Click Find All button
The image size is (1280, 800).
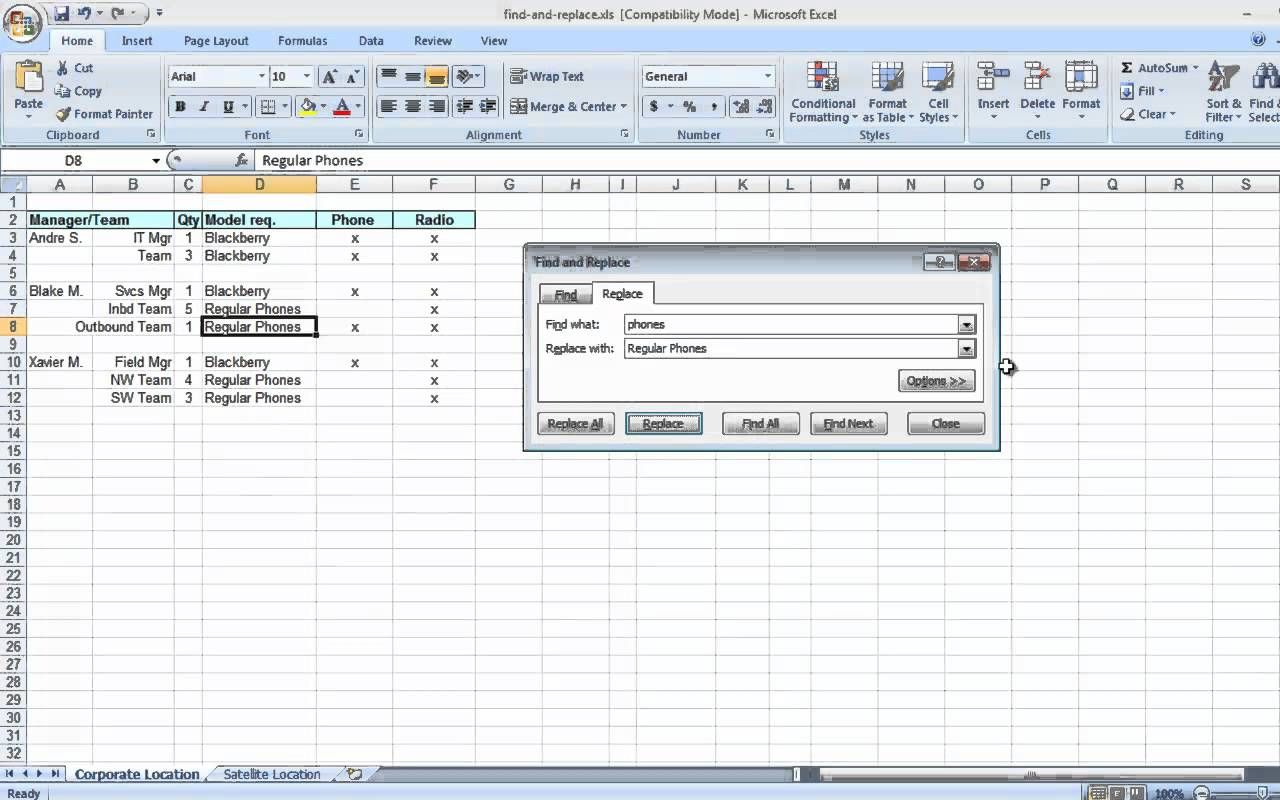(760, 424)
